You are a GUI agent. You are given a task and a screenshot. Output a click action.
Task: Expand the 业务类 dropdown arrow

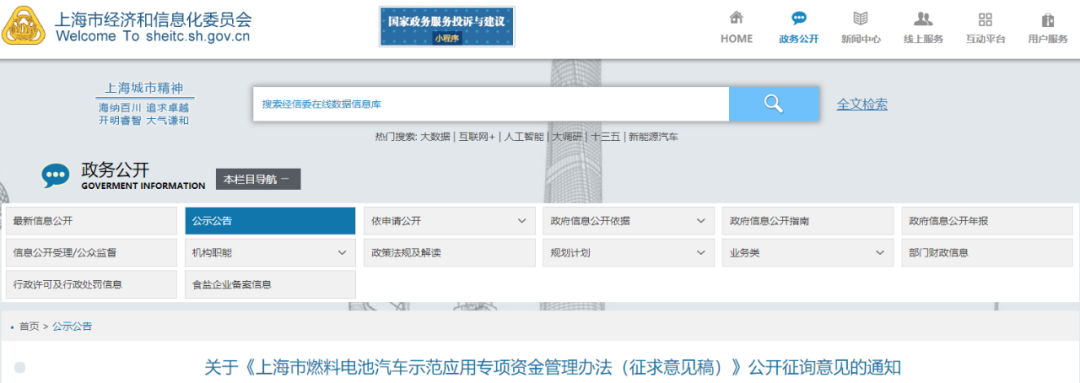[880, 253]
